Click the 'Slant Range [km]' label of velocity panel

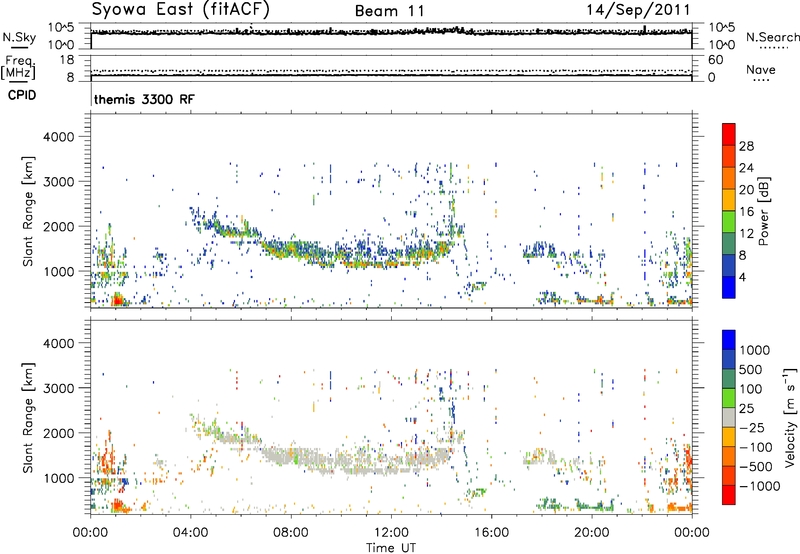[28, 418]
